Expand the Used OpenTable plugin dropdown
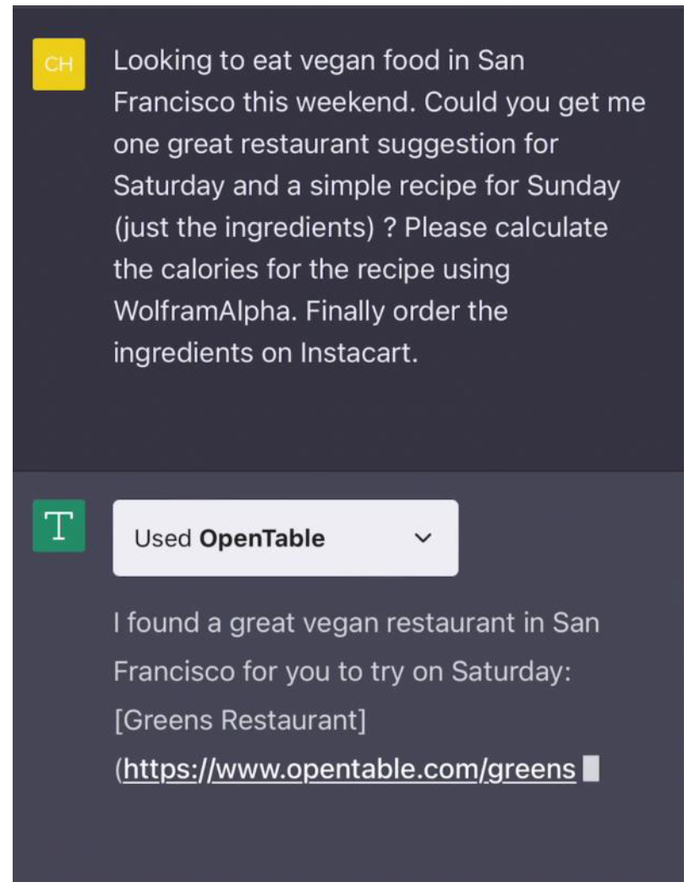This screenshot has width=700, height=889. [x=285, y=538]
